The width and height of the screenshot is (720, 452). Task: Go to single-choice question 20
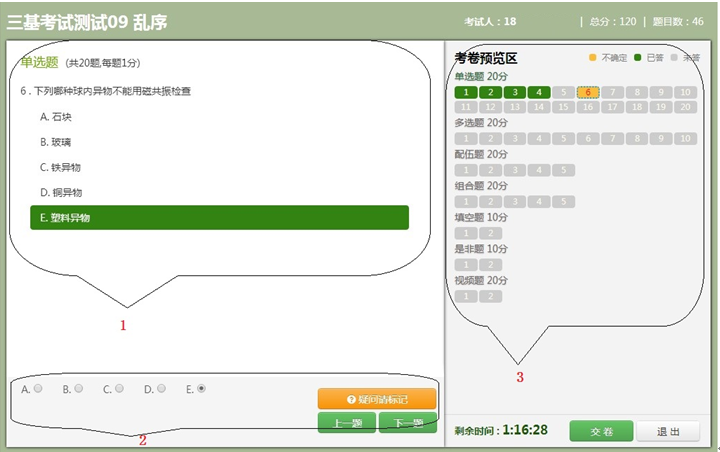tap(685, 107)
